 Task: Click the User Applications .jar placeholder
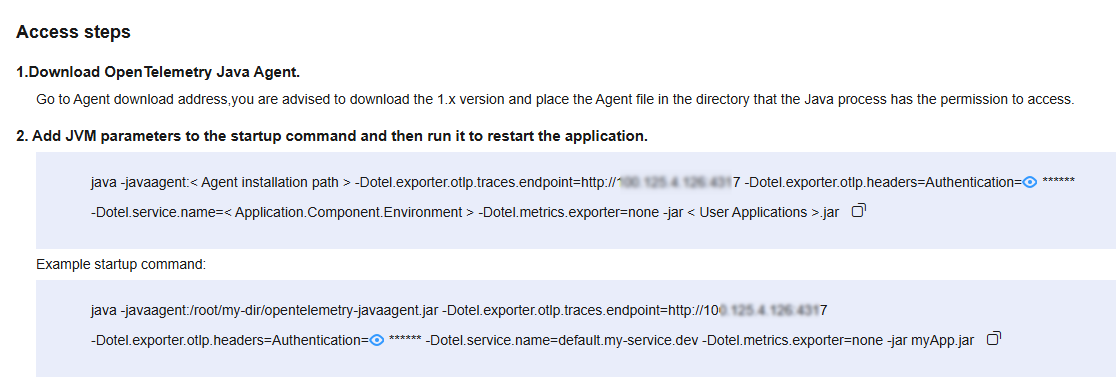click(x=761, y=212)
